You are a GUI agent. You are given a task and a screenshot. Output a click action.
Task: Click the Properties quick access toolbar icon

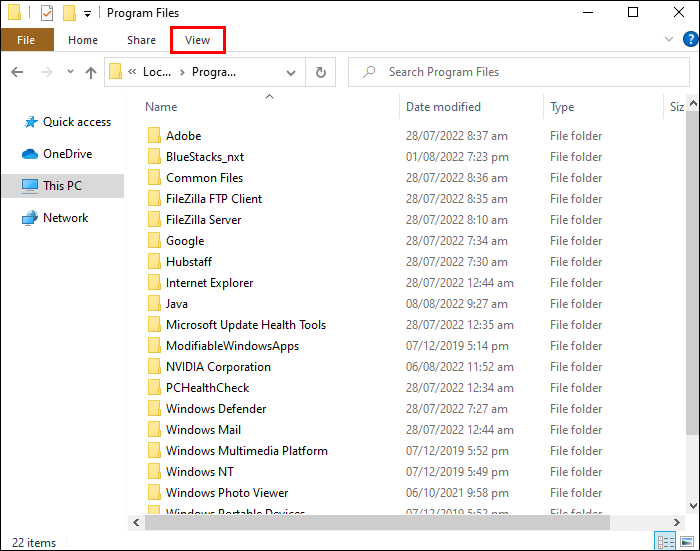[47, 13]
